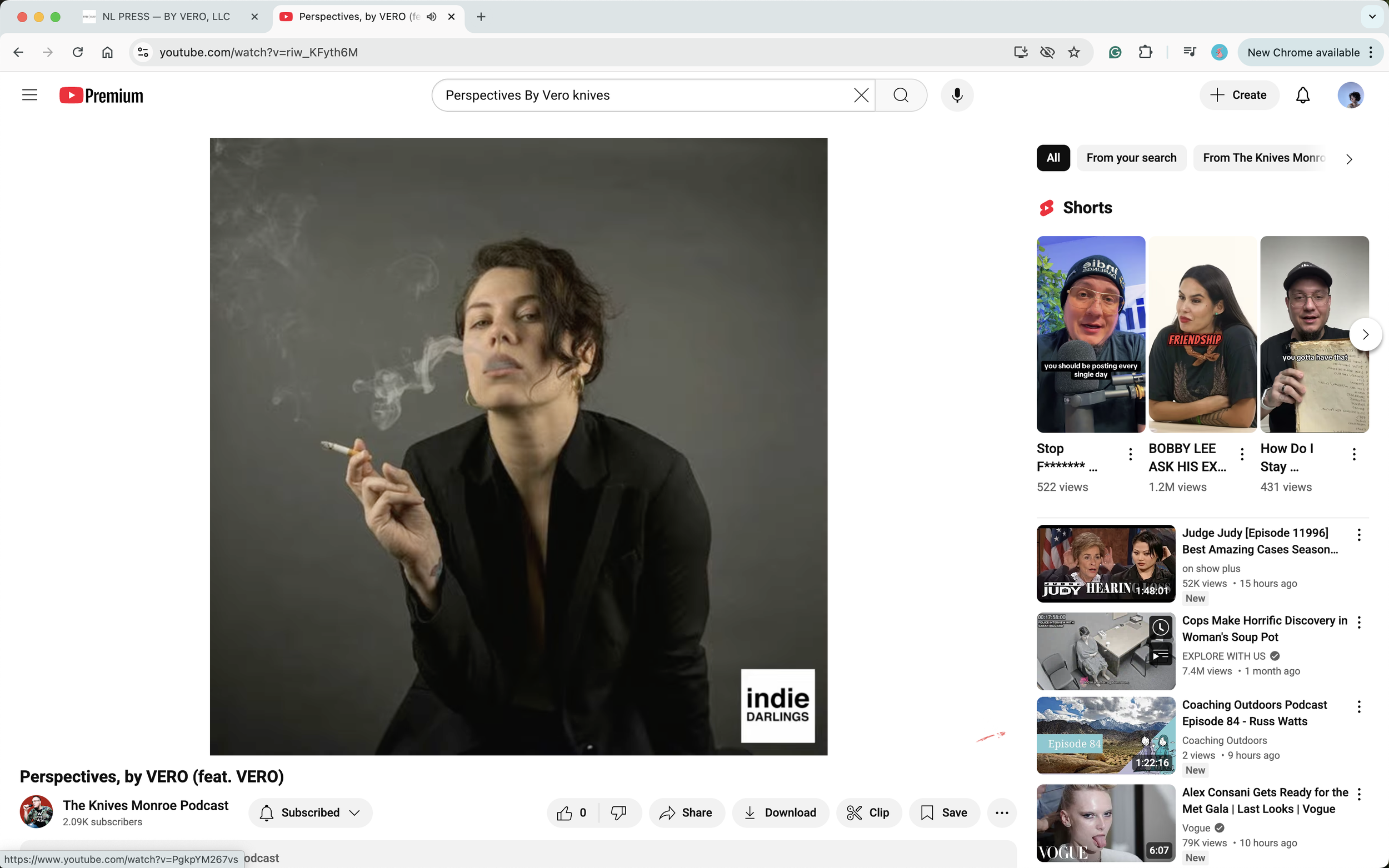Clear the search box text
Image resolution: width=1389 pixels, height=868 pixels.
click(x=861, y=96)
